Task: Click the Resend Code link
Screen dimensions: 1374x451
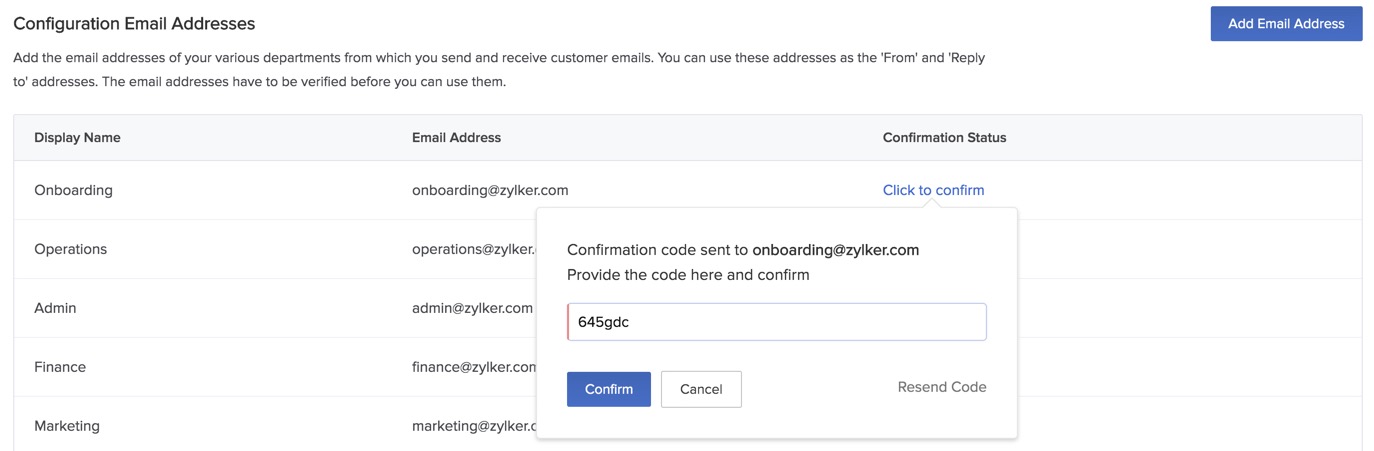Action: [941, 387]
